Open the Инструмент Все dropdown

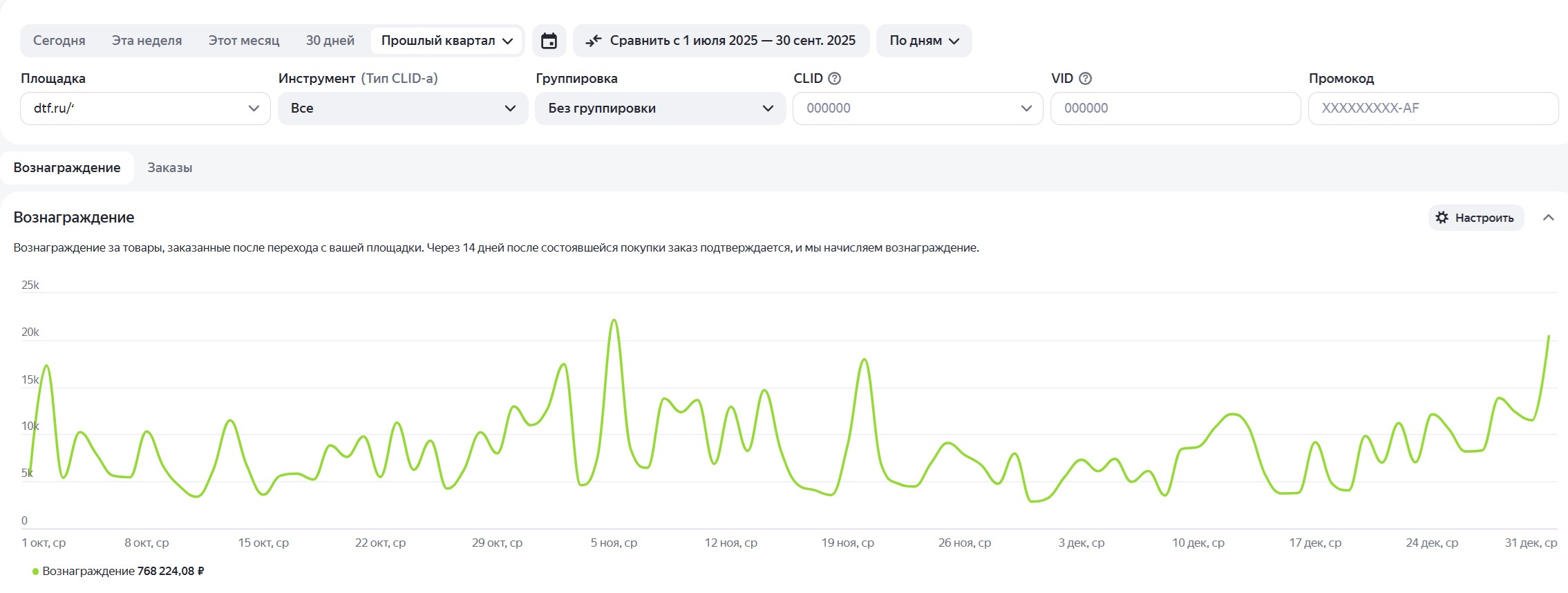[402, 109]
